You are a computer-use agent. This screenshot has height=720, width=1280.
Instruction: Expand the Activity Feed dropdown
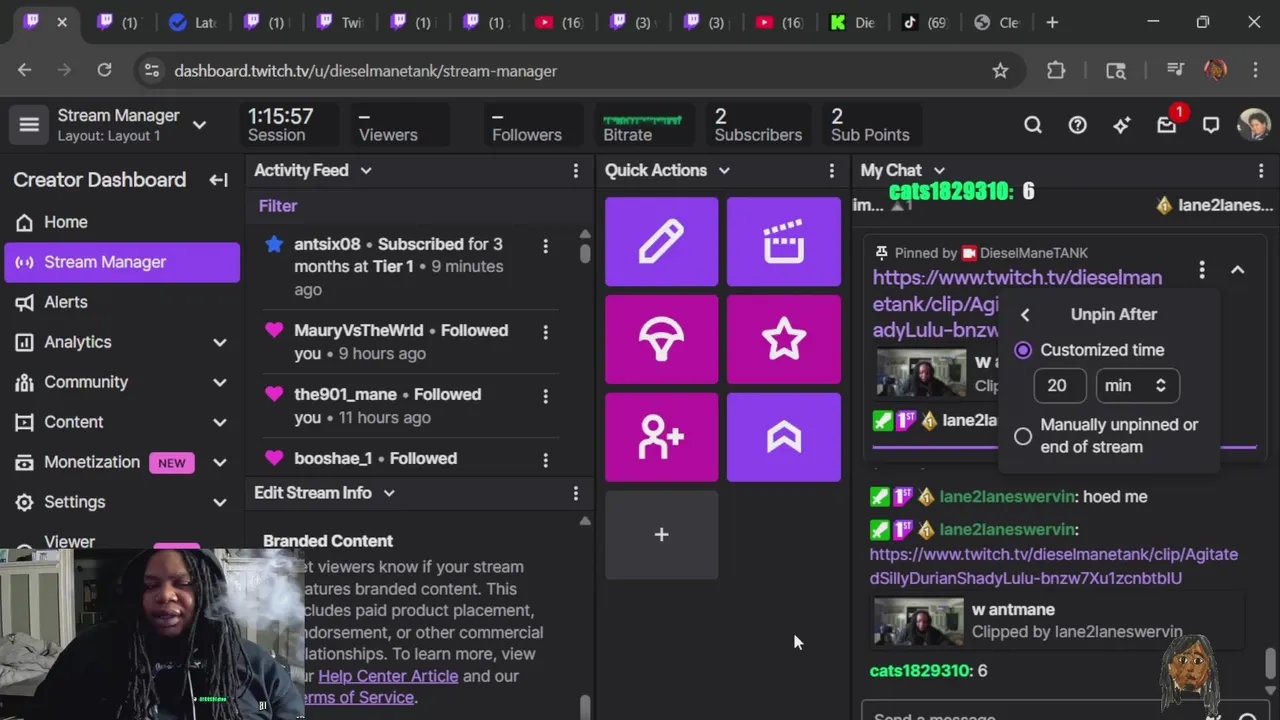(x=366, y=171)
